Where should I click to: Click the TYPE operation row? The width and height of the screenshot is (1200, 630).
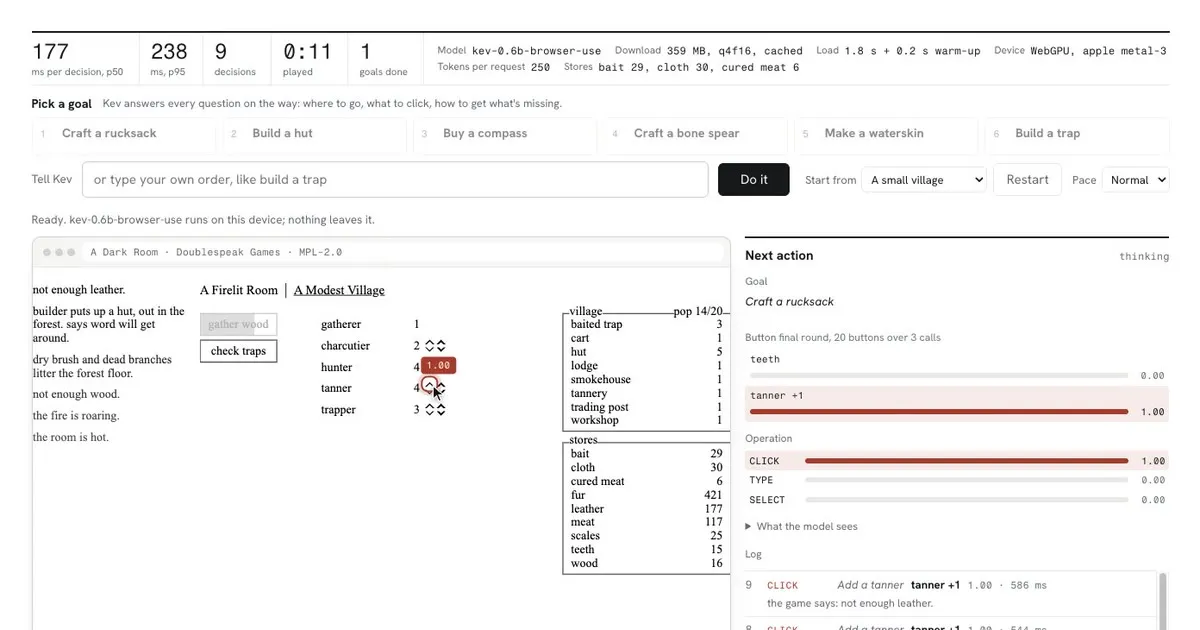point(957,480)
